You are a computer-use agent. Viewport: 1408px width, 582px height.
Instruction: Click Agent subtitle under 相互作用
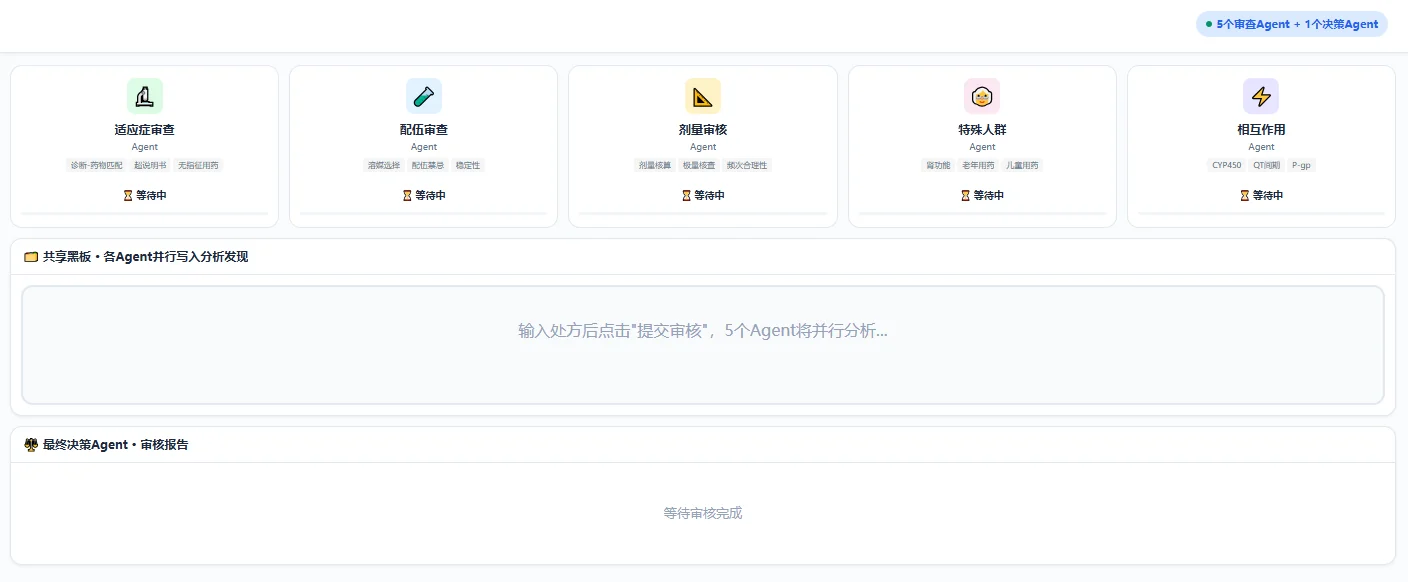[x=1261, y=147]
